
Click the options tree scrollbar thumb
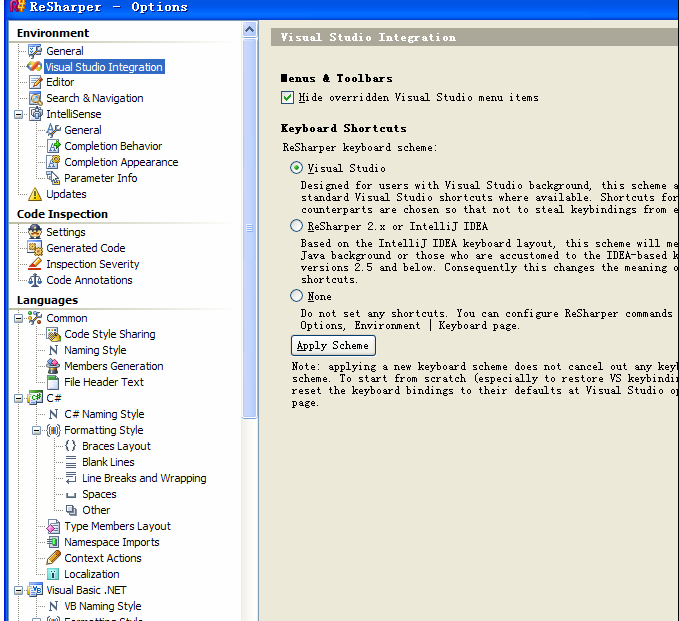pos(249,228)
